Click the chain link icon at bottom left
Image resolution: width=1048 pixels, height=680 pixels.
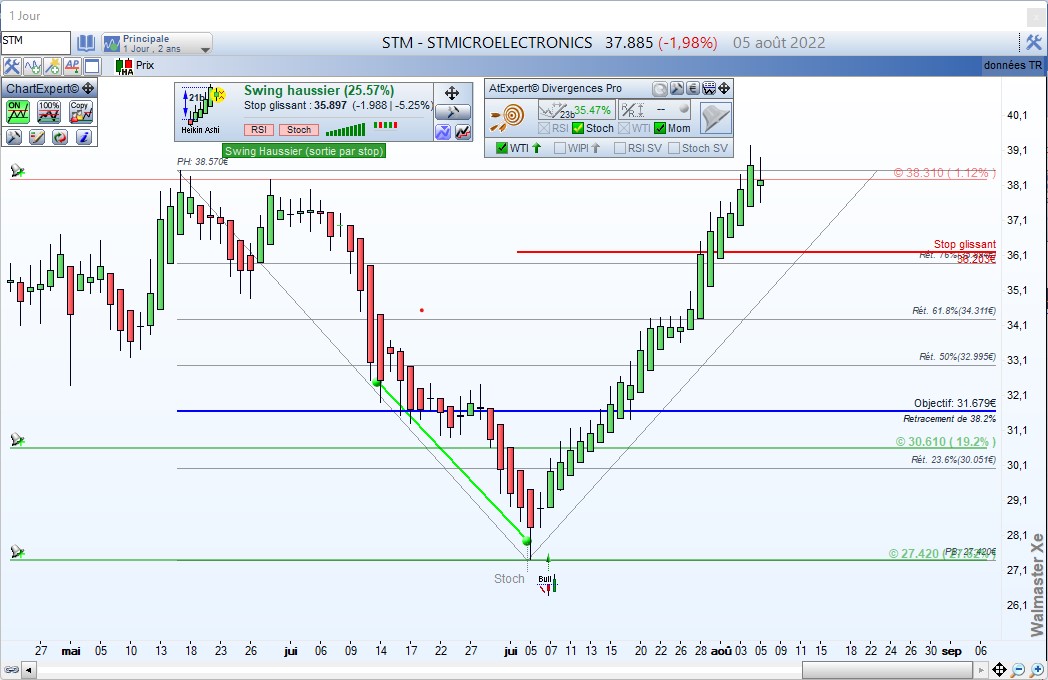click(11, 669)
